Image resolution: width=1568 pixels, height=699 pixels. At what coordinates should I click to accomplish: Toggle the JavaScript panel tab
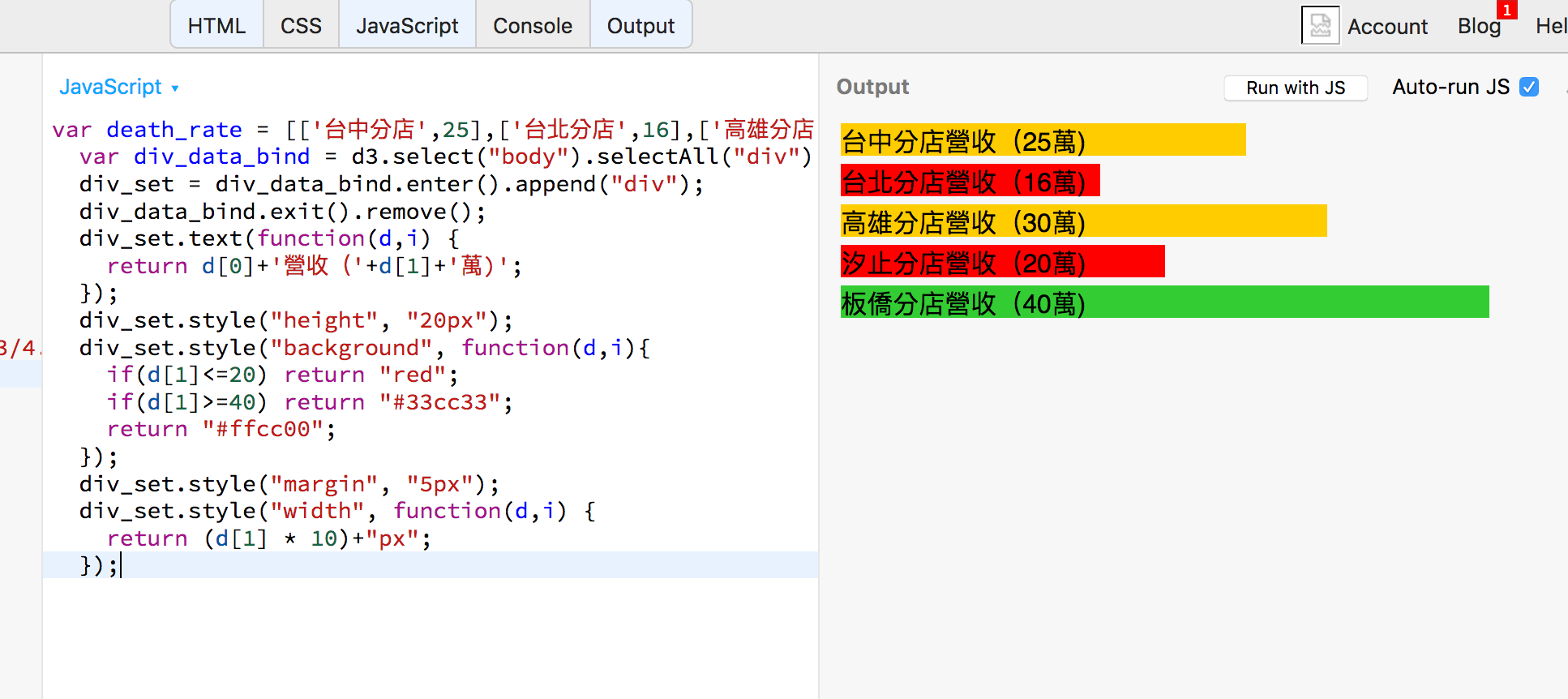tap(407, 26)
